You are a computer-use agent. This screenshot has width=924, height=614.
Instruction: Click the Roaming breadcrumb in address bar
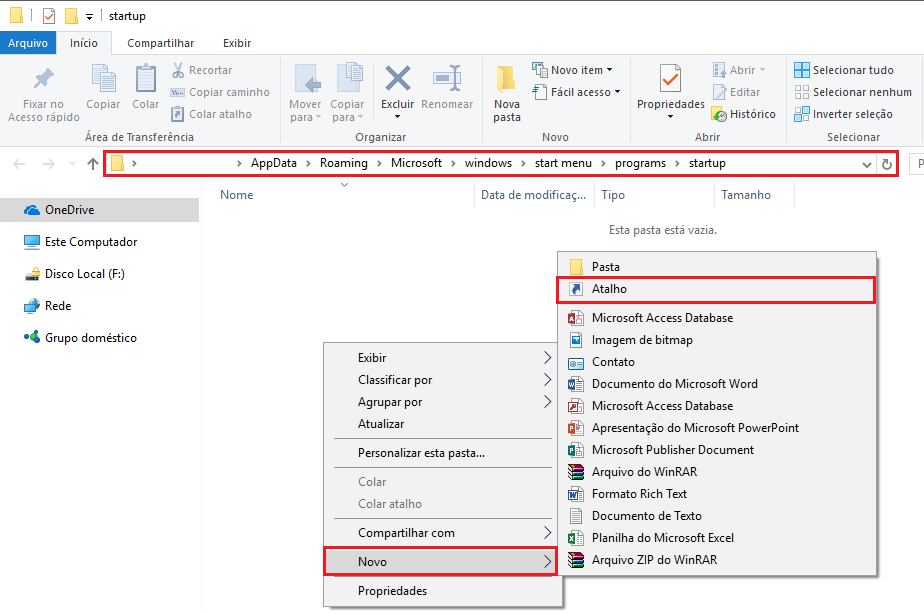point(344,163)
